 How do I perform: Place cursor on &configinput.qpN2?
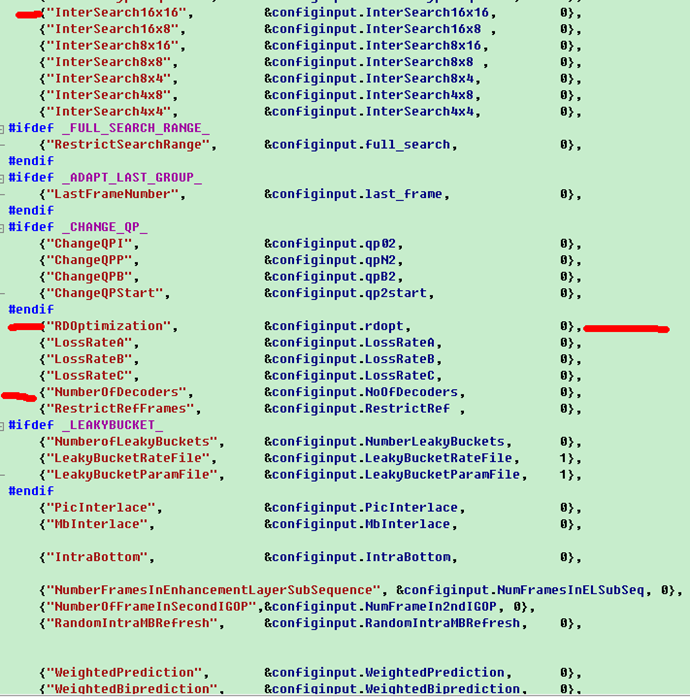pyautogui.click(x=330, y=260)
